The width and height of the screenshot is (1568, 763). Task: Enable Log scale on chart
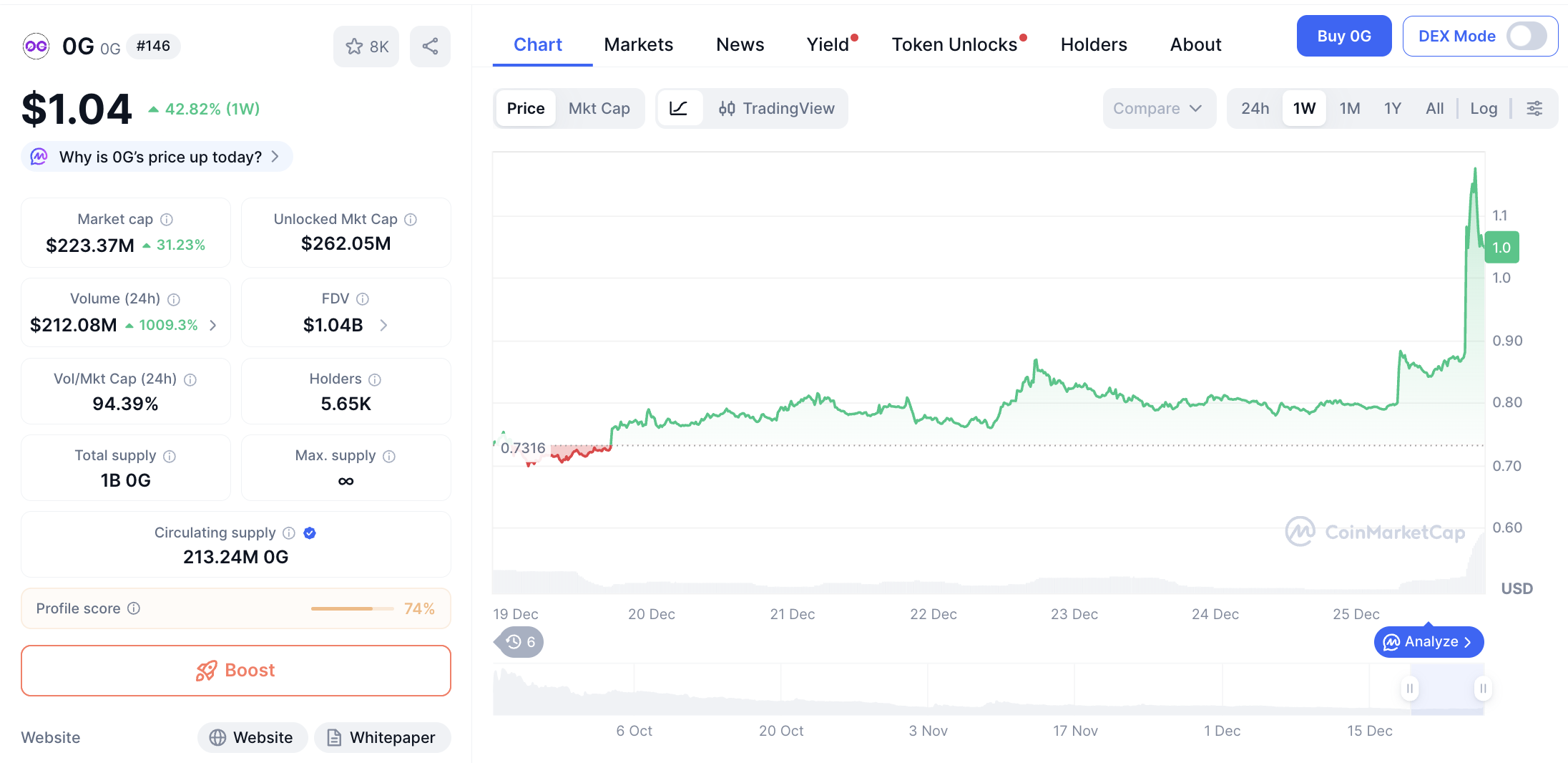(x=1484, y=108)
